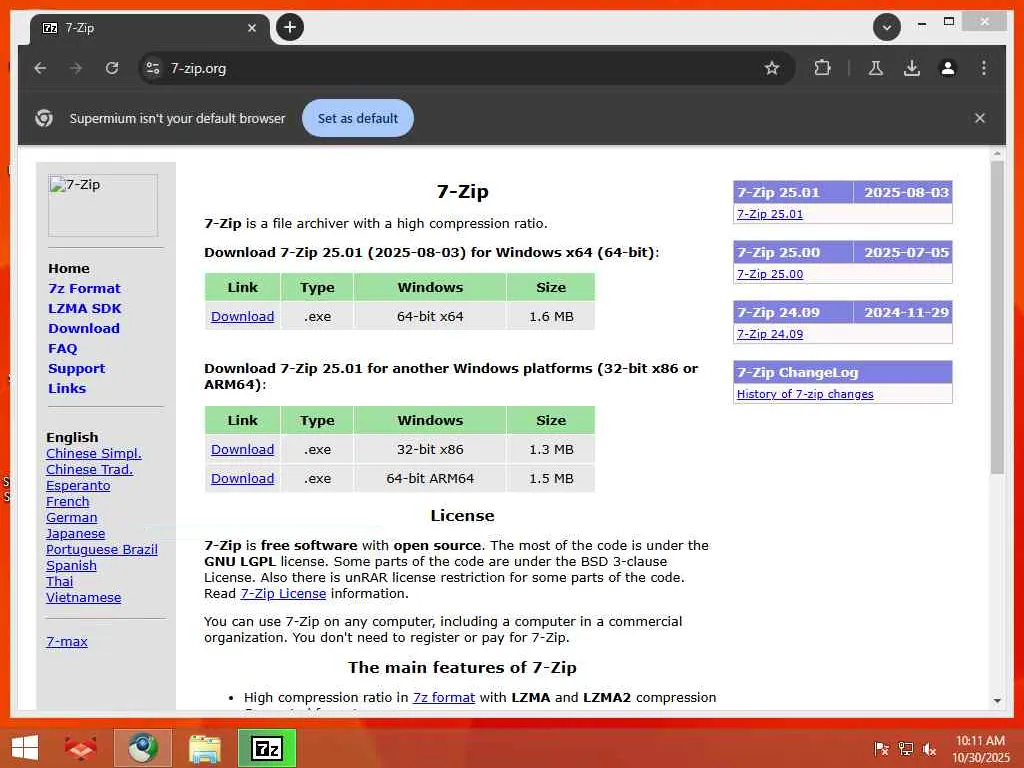The height and width of the screenshot is (768, 1024).
Task: Switch language to German
Action: (71, 517)
